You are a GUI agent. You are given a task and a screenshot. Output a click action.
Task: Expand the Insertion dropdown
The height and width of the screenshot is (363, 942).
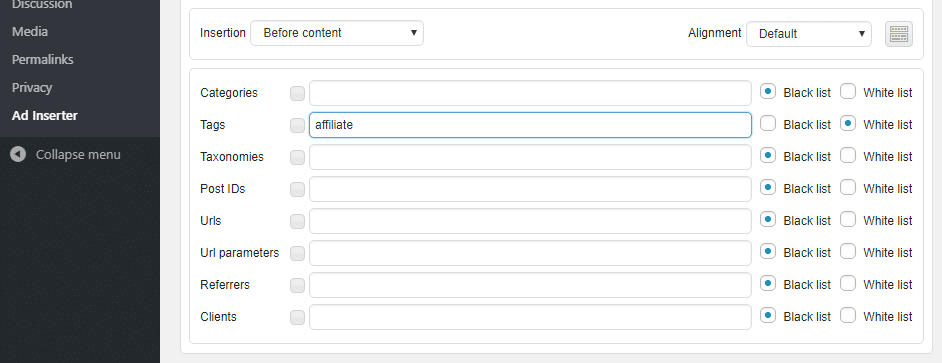coord(337,33)
